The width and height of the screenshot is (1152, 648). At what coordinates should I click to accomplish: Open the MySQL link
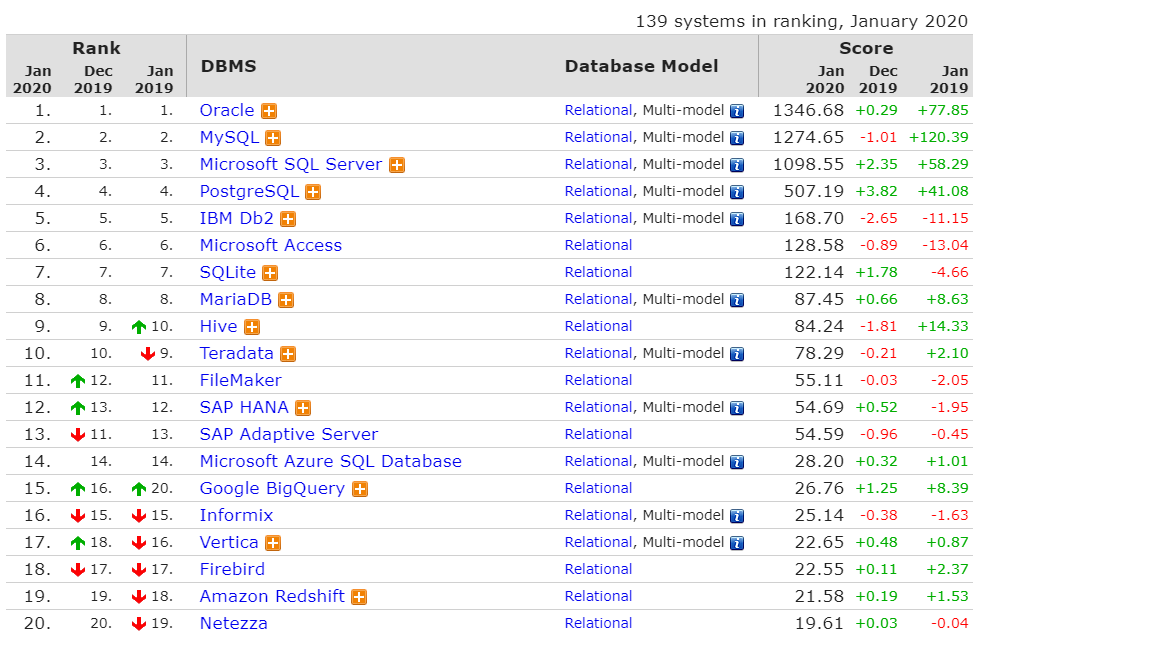[x=229, y=137]
